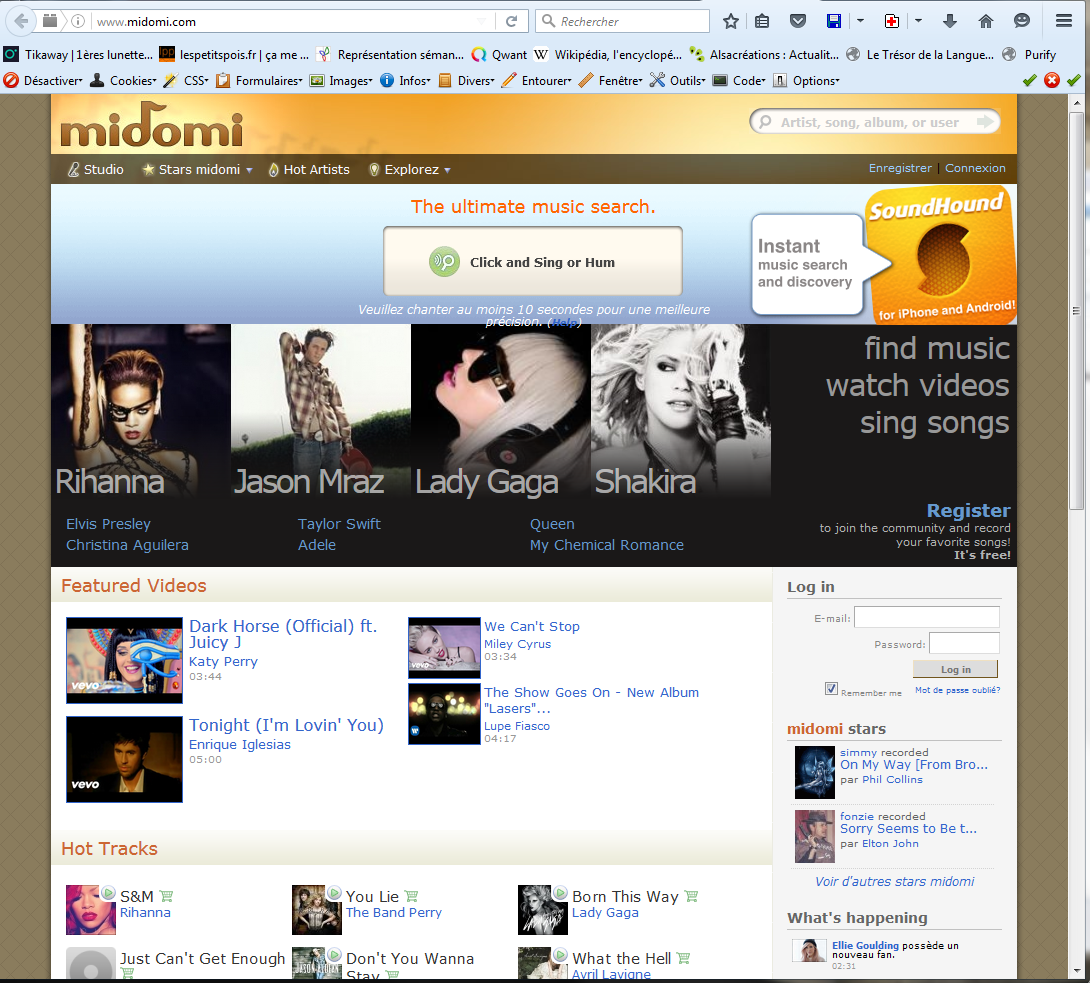Open the CSS developer toolbar dropdown
The height and width of the screenshot is (983, 1090).
[188, 81]
